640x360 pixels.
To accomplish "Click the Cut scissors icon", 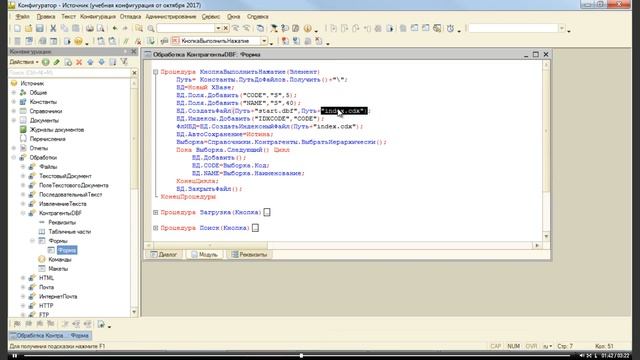I will coord(53,28).
